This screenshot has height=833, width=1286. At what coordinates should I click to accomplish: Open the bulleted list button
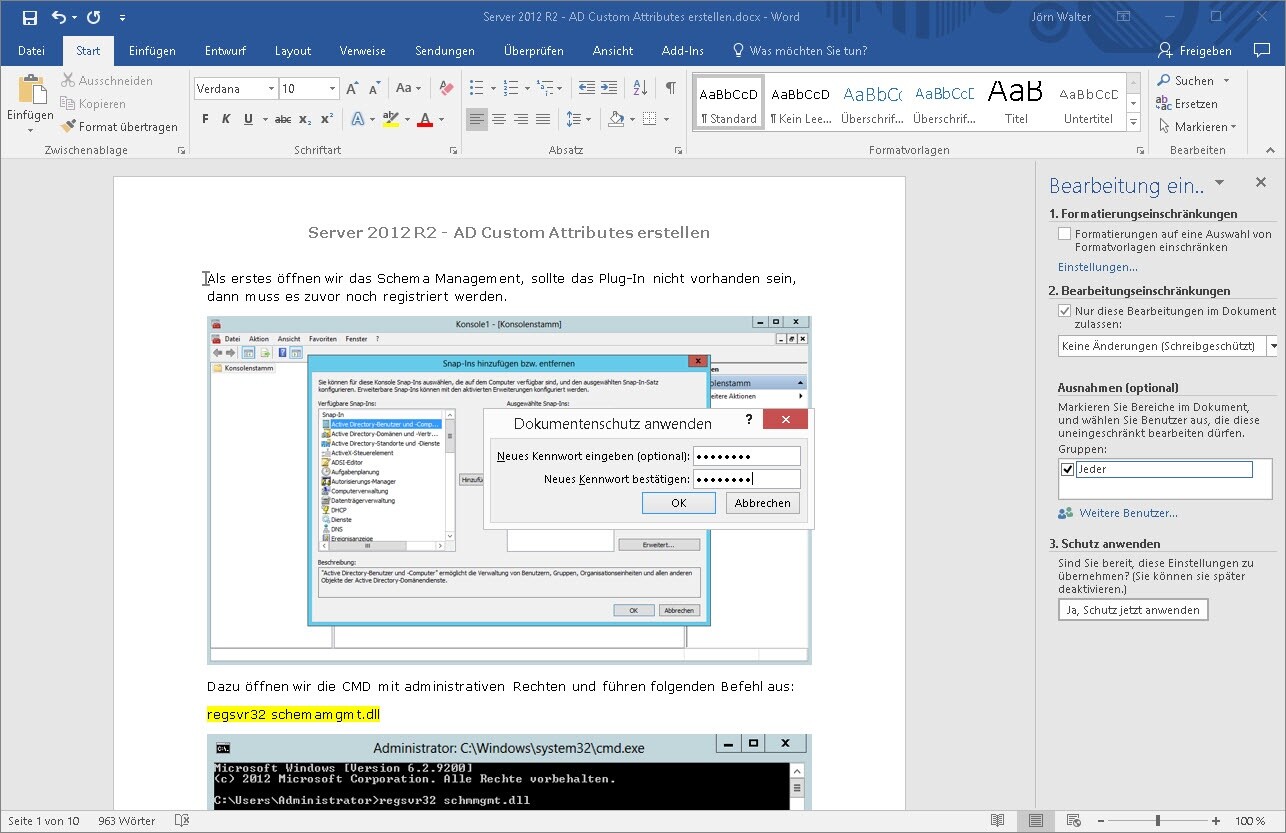(477, 88)
